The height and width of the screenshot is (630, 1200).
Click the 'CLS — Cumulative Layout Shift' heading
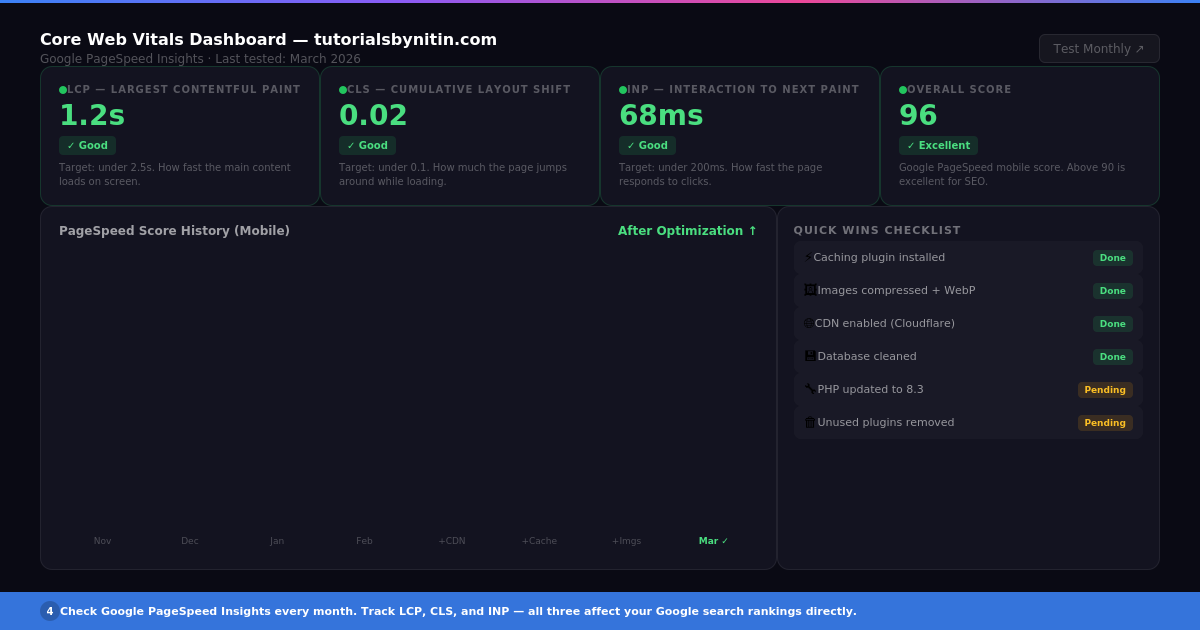click(x=459, y=90)
